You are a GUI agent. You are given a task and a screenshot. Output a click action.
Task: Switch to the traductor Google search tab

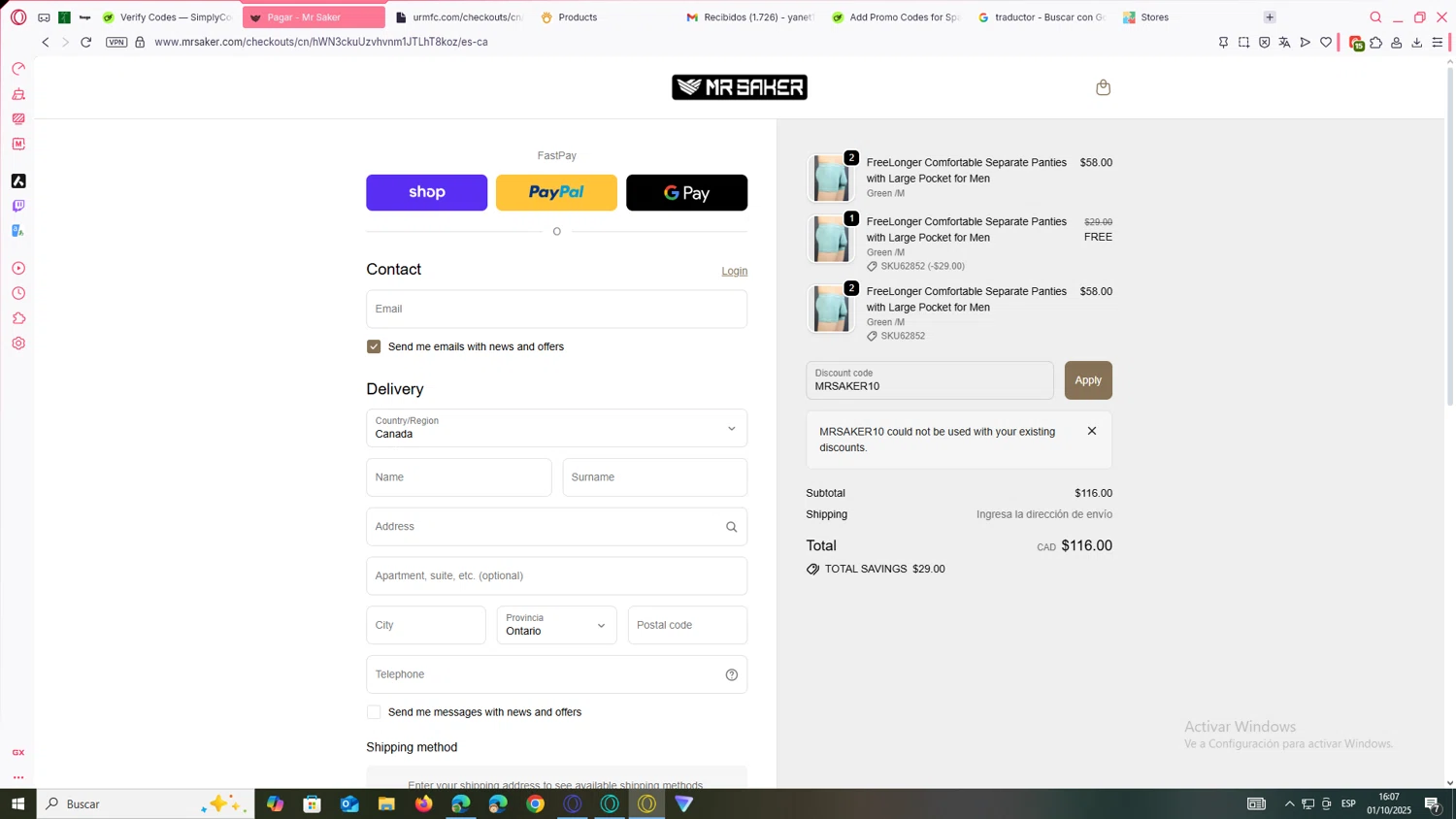point(1041,17)
